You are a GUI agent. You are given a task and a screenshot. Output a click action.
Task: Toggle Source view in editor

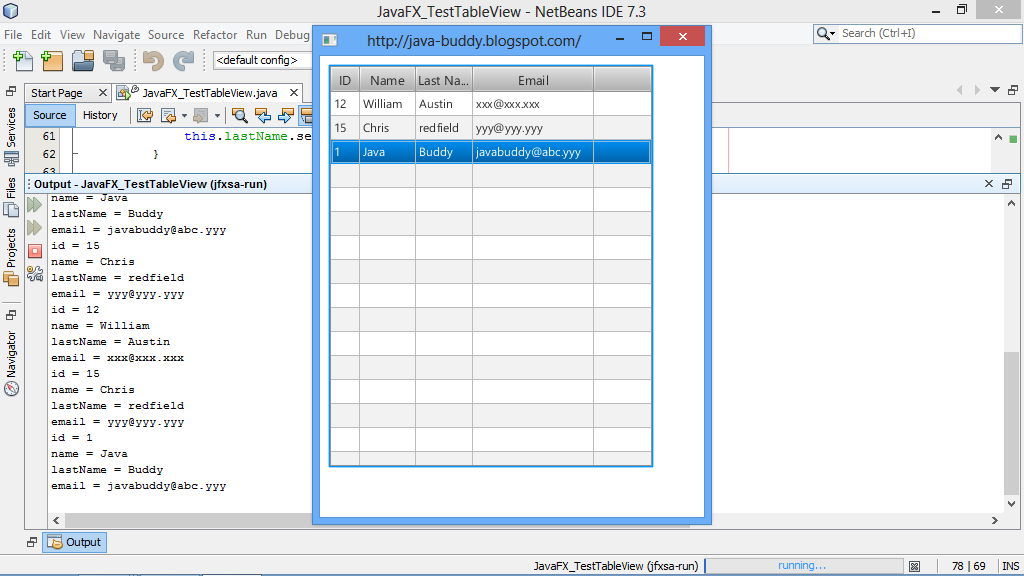50,116
